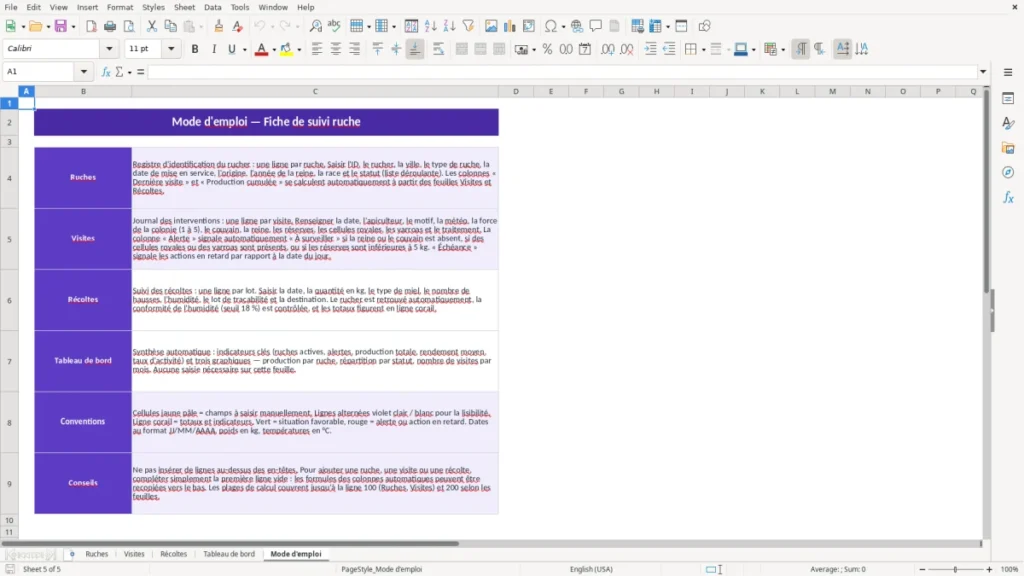Viewport: 1024px width, 576px height.
Task: Toggle Underline formatting
Action: 232,49
